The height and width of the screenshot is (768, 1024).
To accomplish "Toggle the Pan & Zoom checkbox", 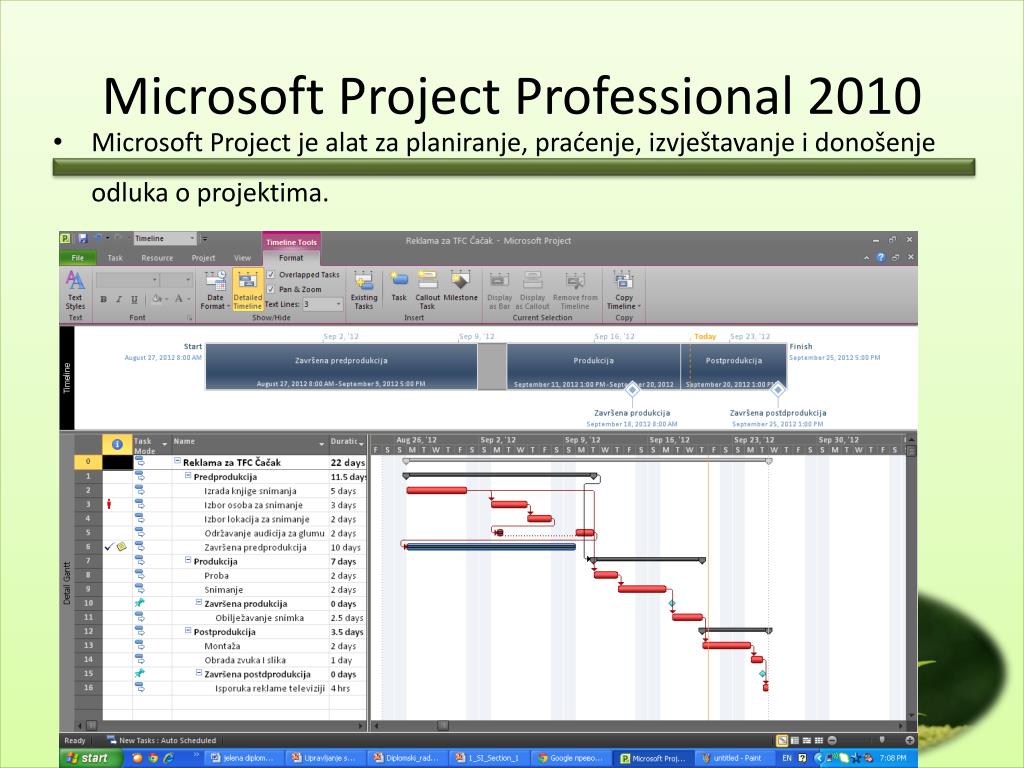I will (x=271, y=289).
